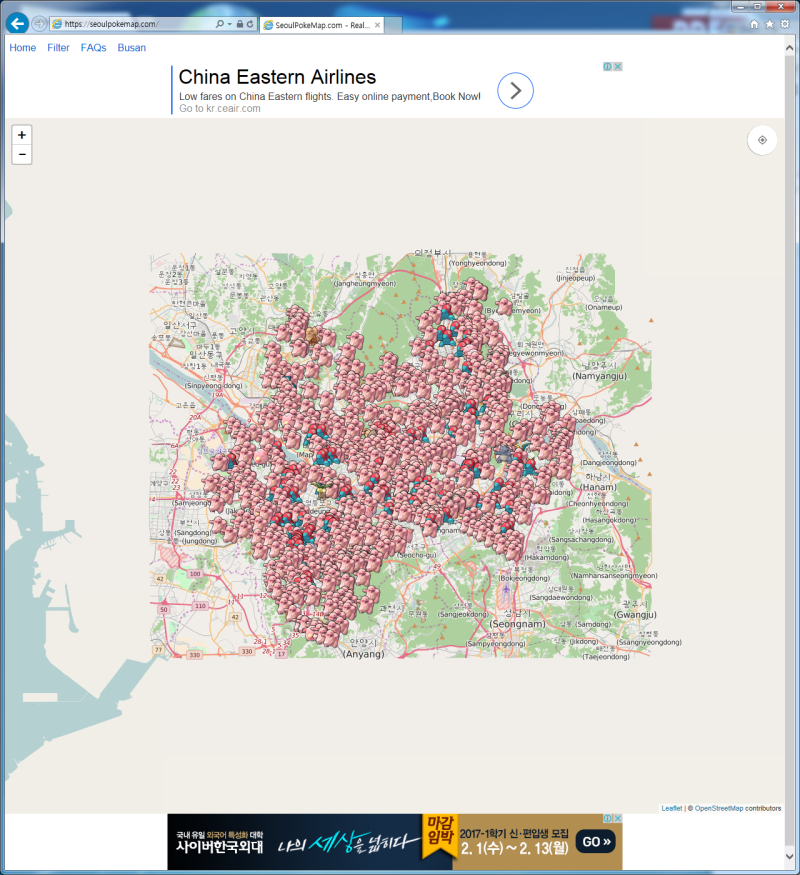Click the (Seongnam) map label
The image size is (800, 875).
pos(517,624)
